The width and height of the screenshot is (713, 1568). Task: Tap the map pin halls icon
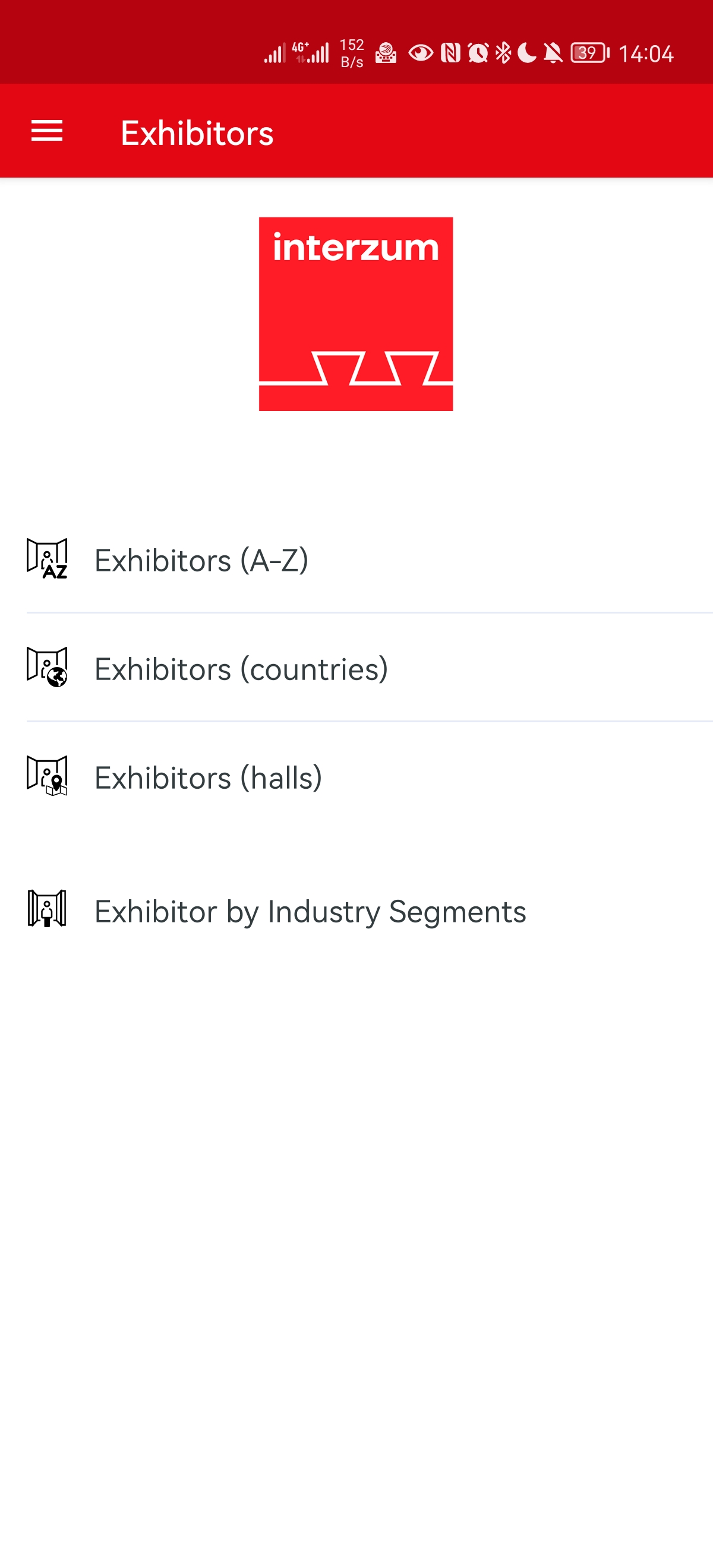[47, 776]
